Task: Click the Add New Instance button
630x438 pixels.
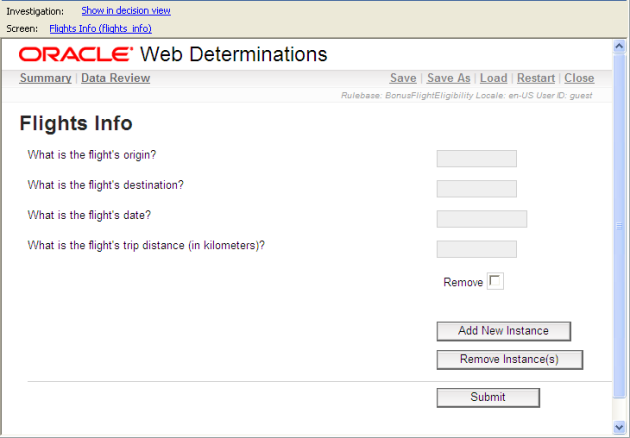Action: (504, 331)
